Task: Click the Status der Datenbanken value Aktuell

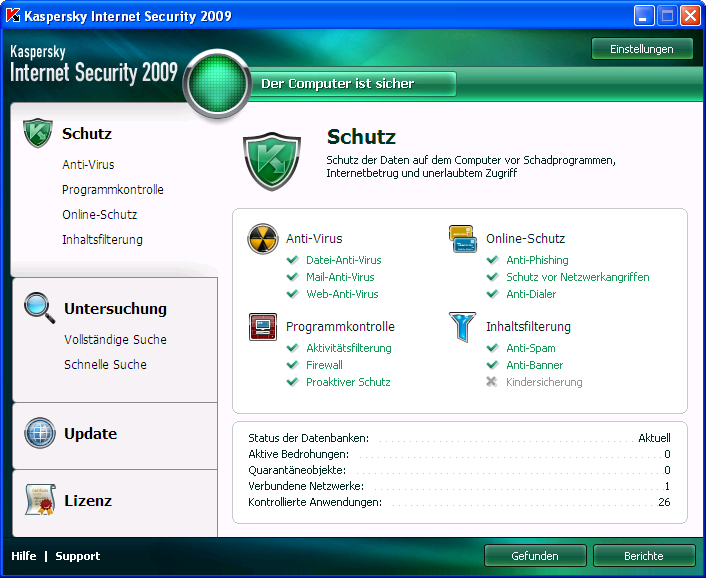Action: coord(654,438)
